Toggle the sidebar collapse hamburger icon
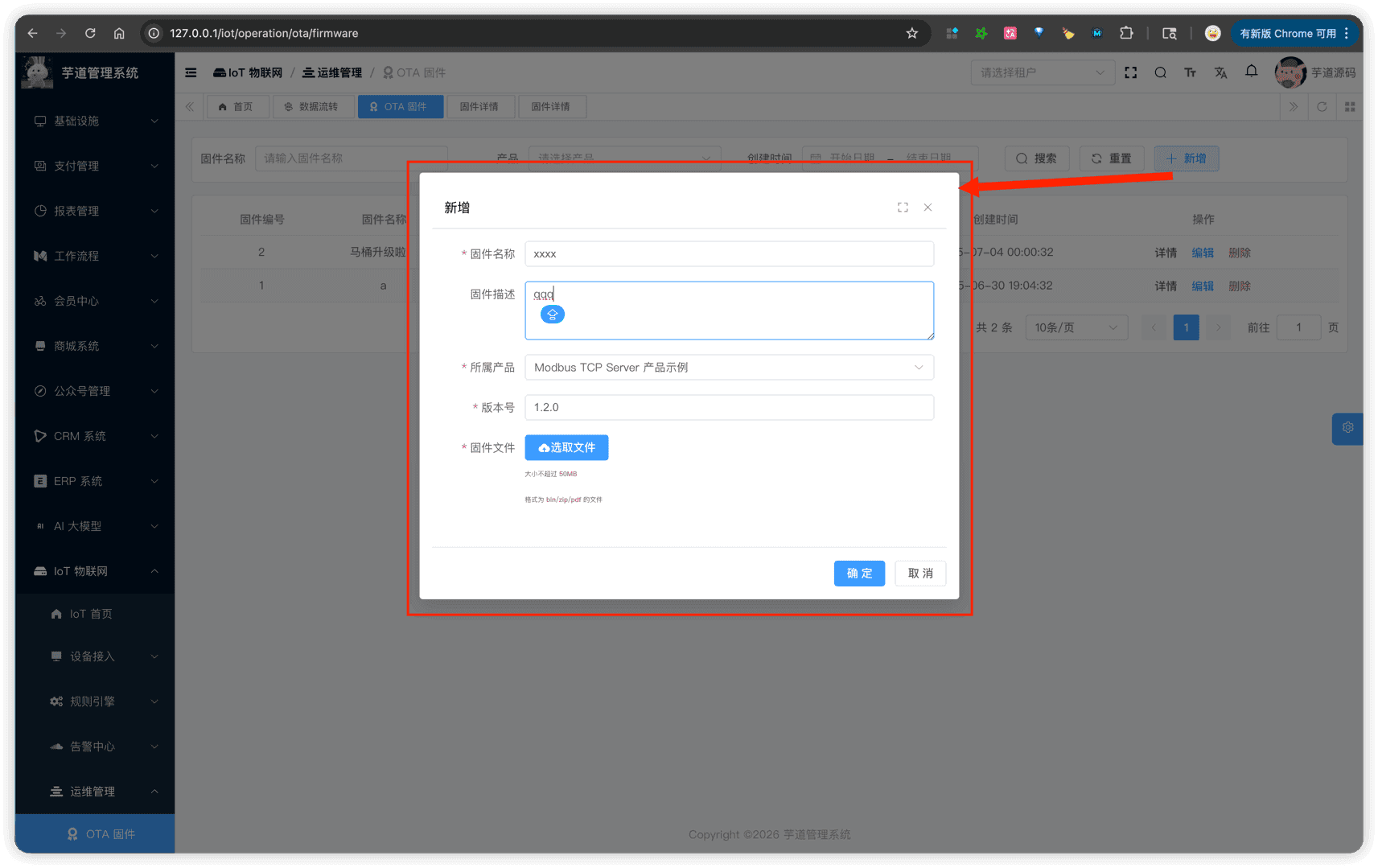This screenshot has width=1378, height=868. (191, 72)
